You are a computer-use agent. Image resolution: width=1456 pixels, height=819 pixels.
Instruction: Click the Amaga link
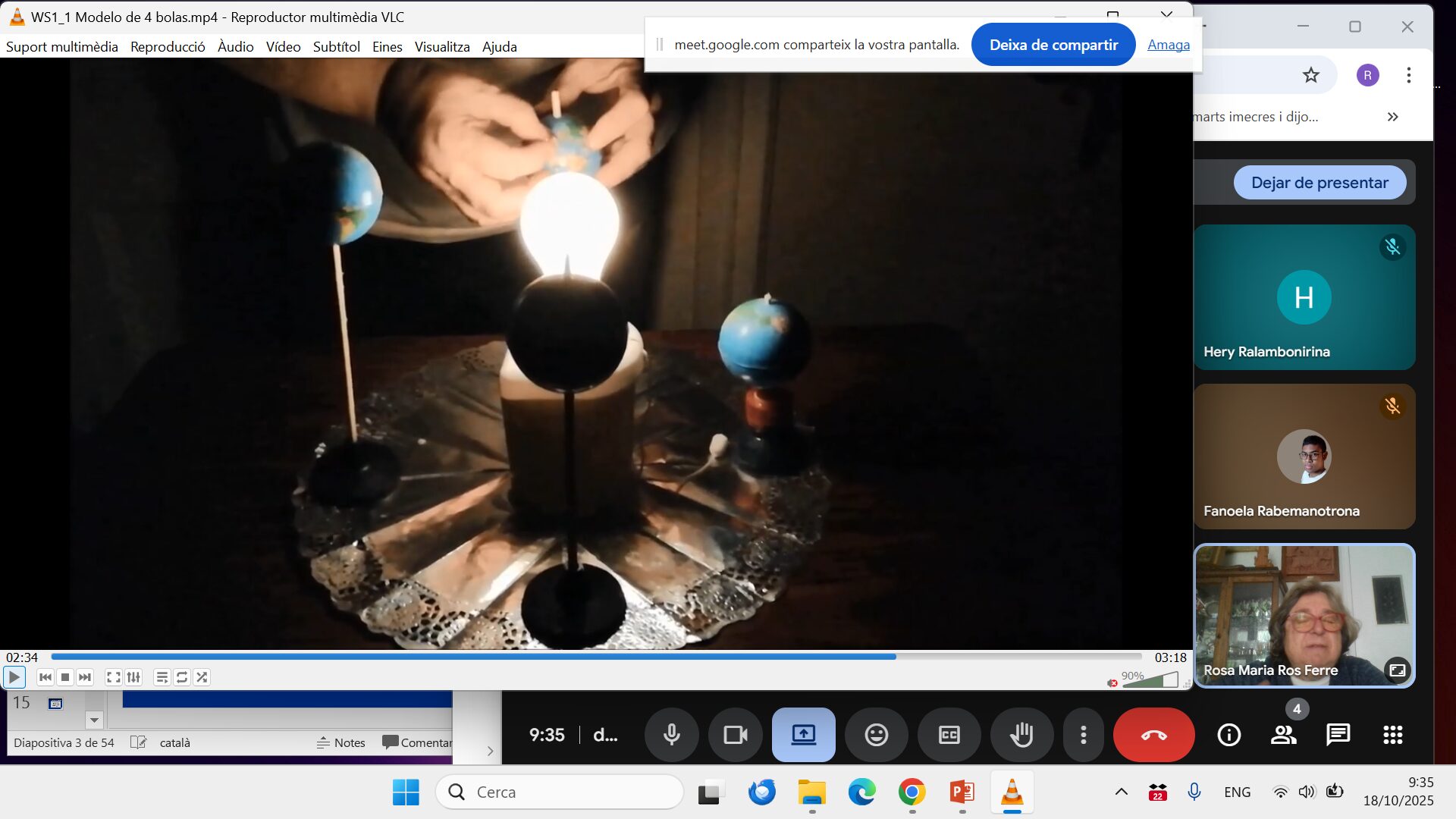(1168, 45)
